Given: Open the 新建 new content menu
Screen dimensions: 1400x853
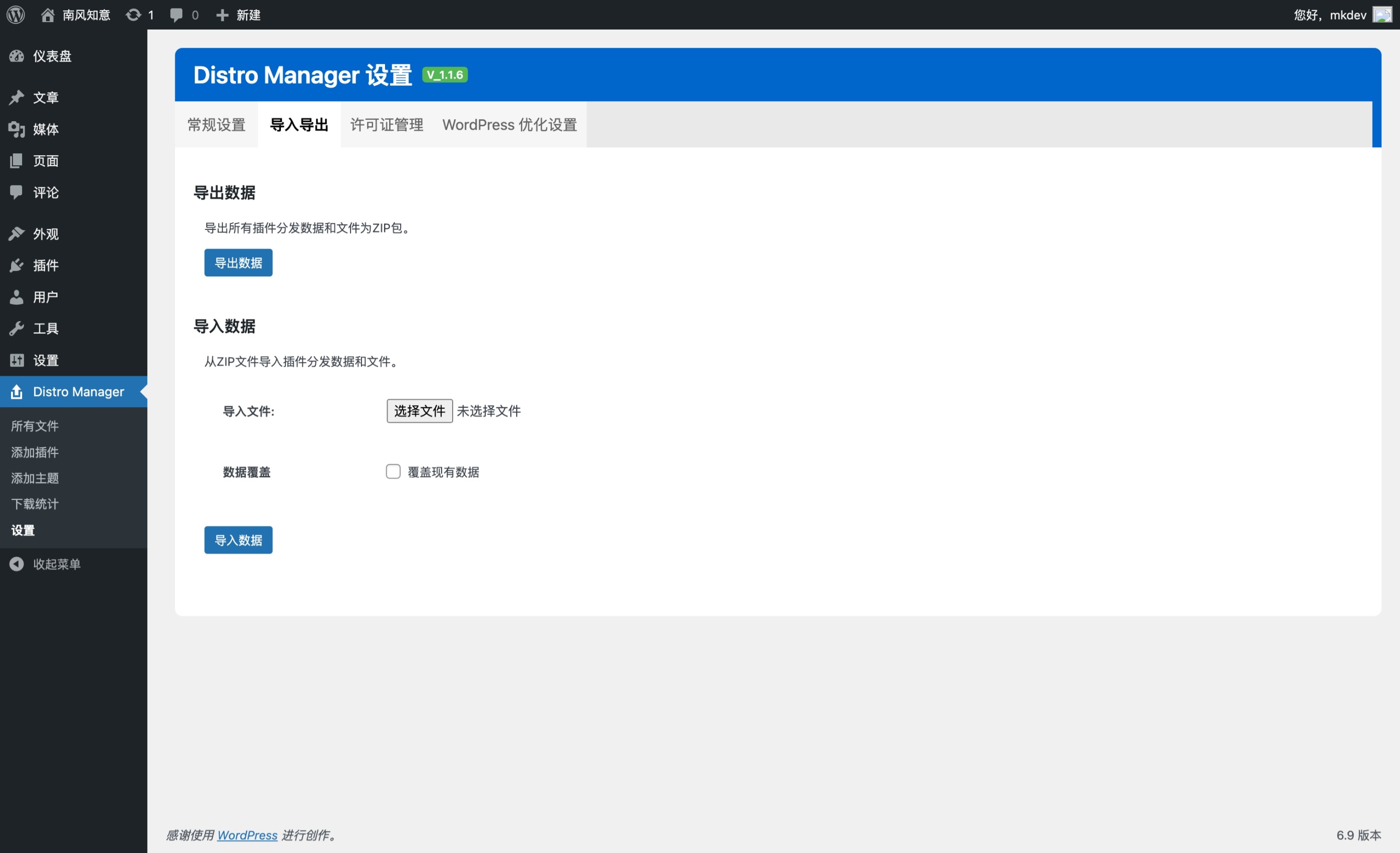Looking at the screenshot, I should pos(239,15).
